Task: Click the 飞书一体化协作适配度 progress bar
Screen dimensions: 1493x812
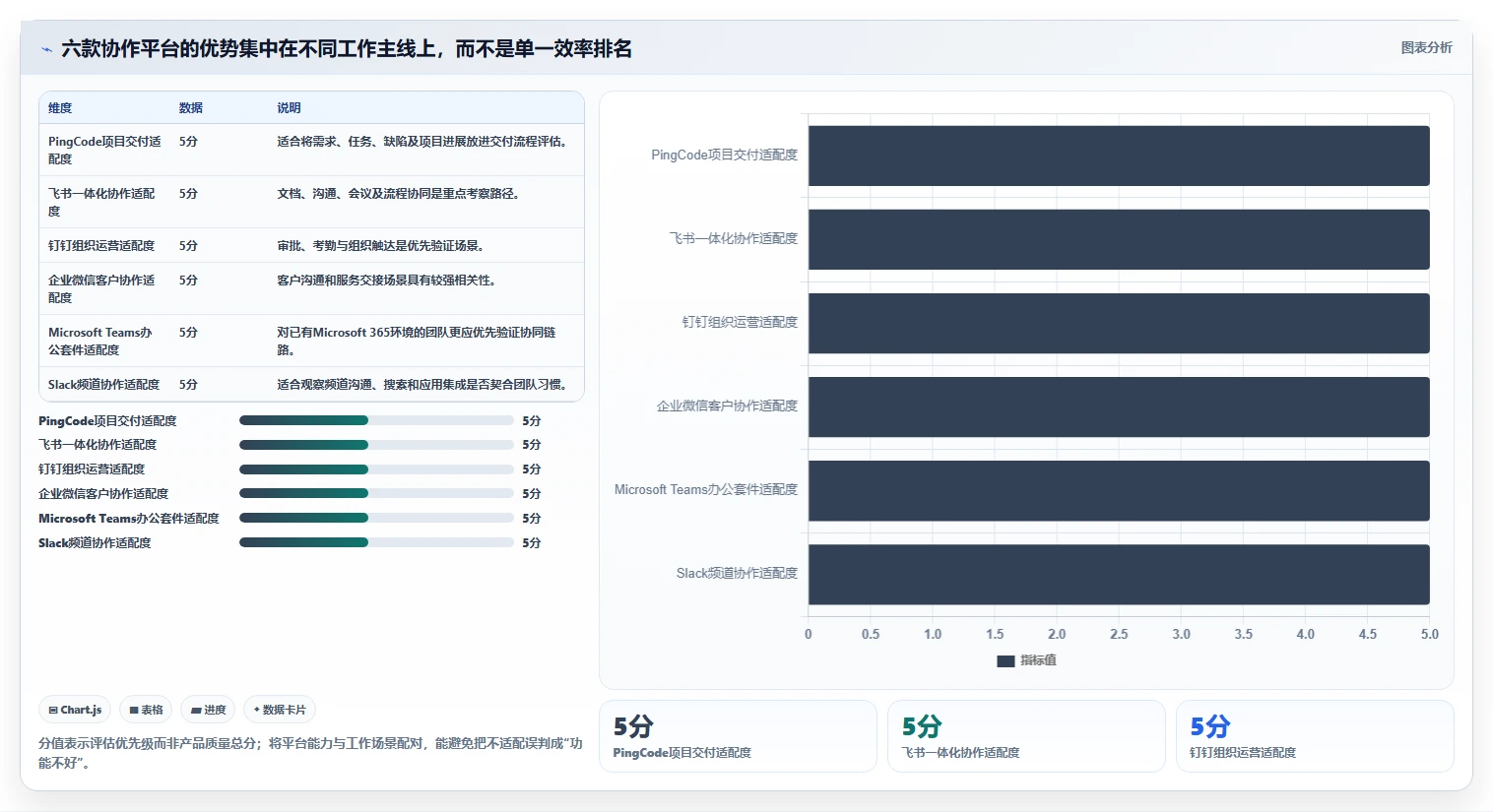Action: (x=376, y=445)
